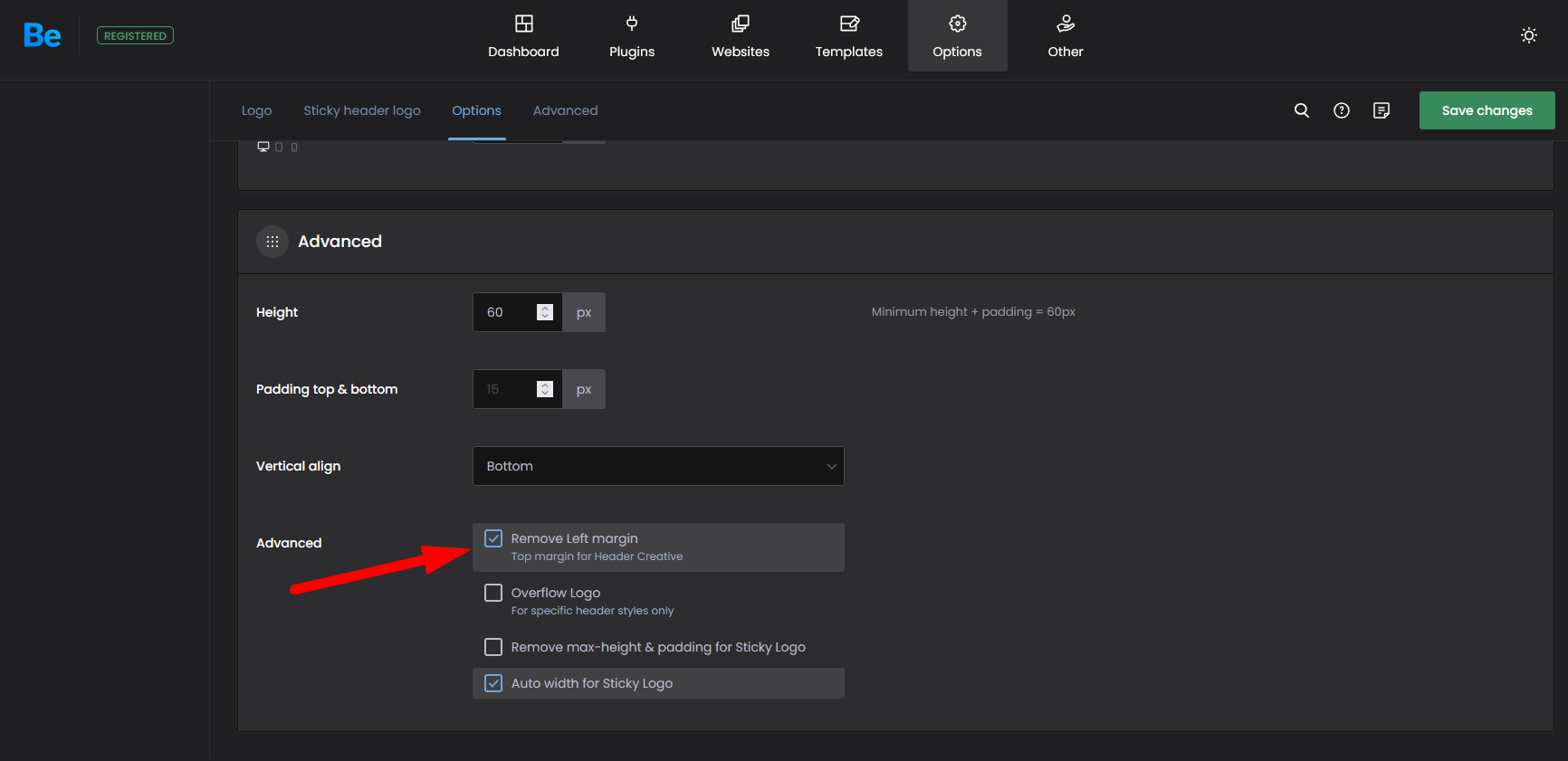Uncheck Auto width for Sticky Logo
This screenshot has height=761, width=1568.
pos(493,683)
